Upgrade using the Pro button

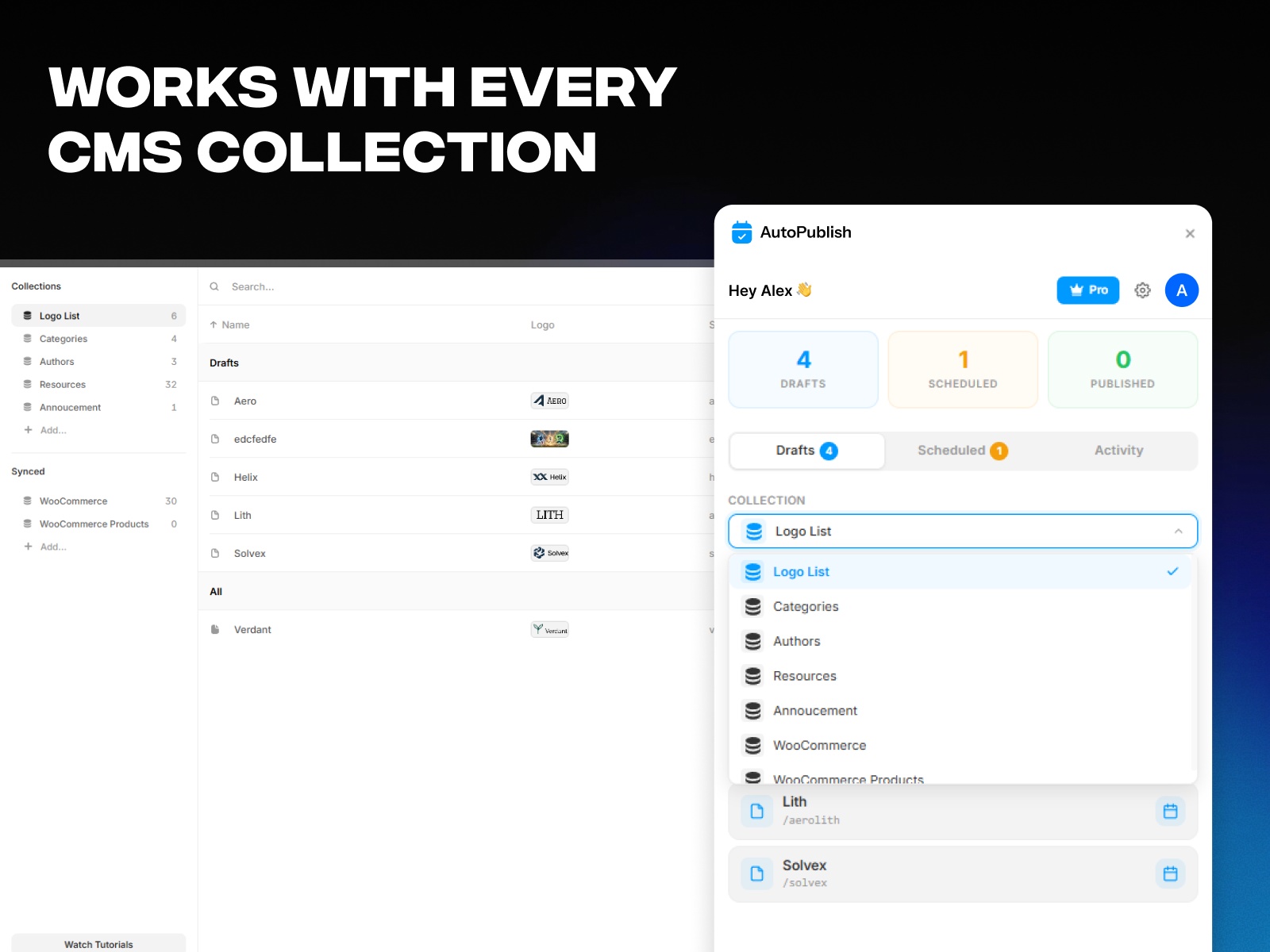tap(1087, 290)
